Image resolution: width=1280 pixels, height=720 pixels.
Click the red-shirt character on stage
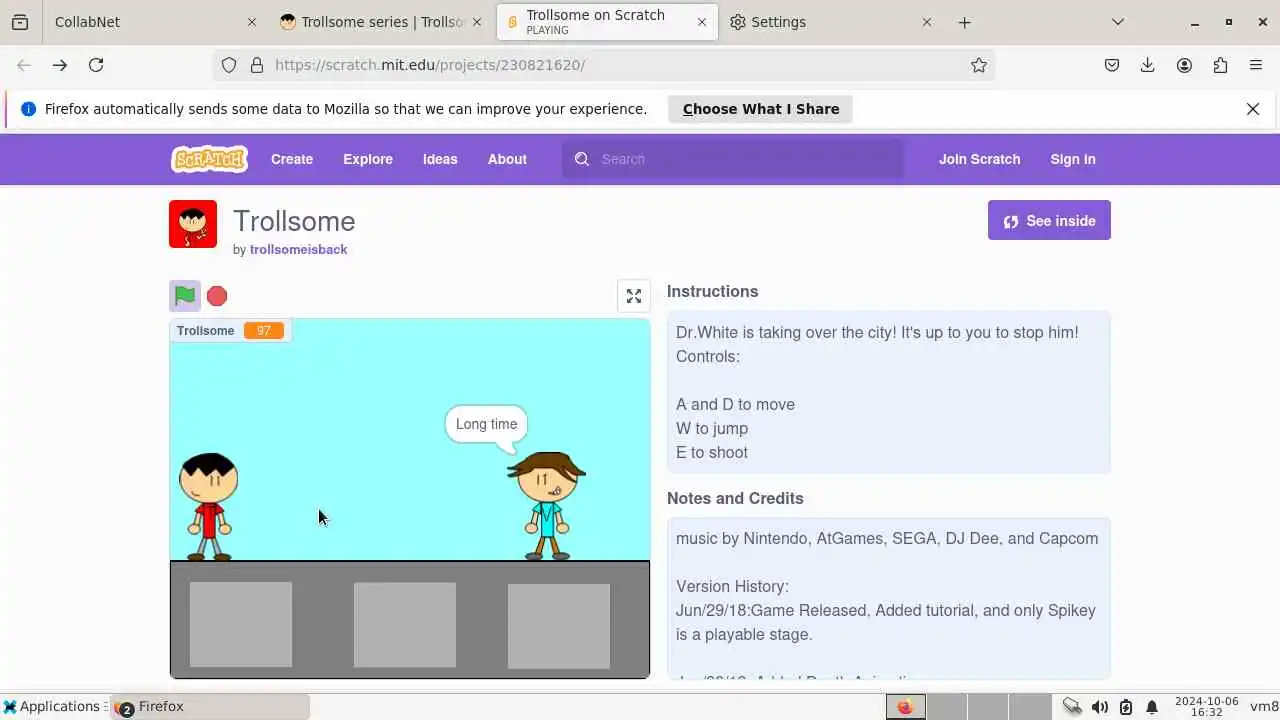pyautogui.click(x=208, y=507)
